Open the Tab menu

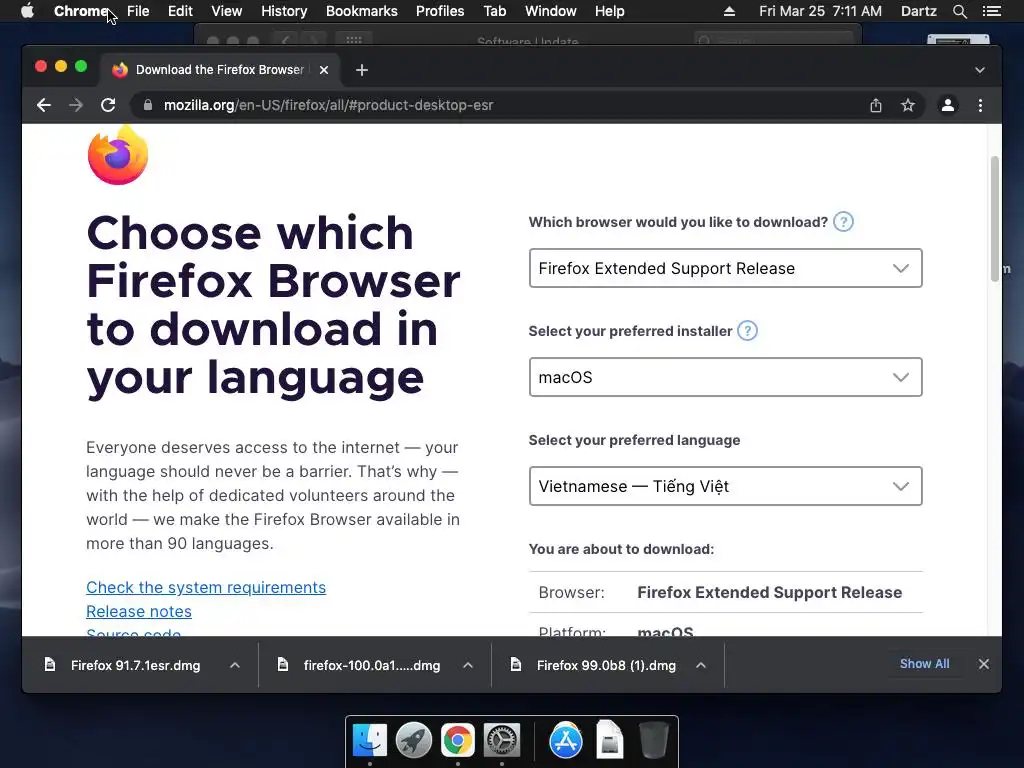coord(494,11)
